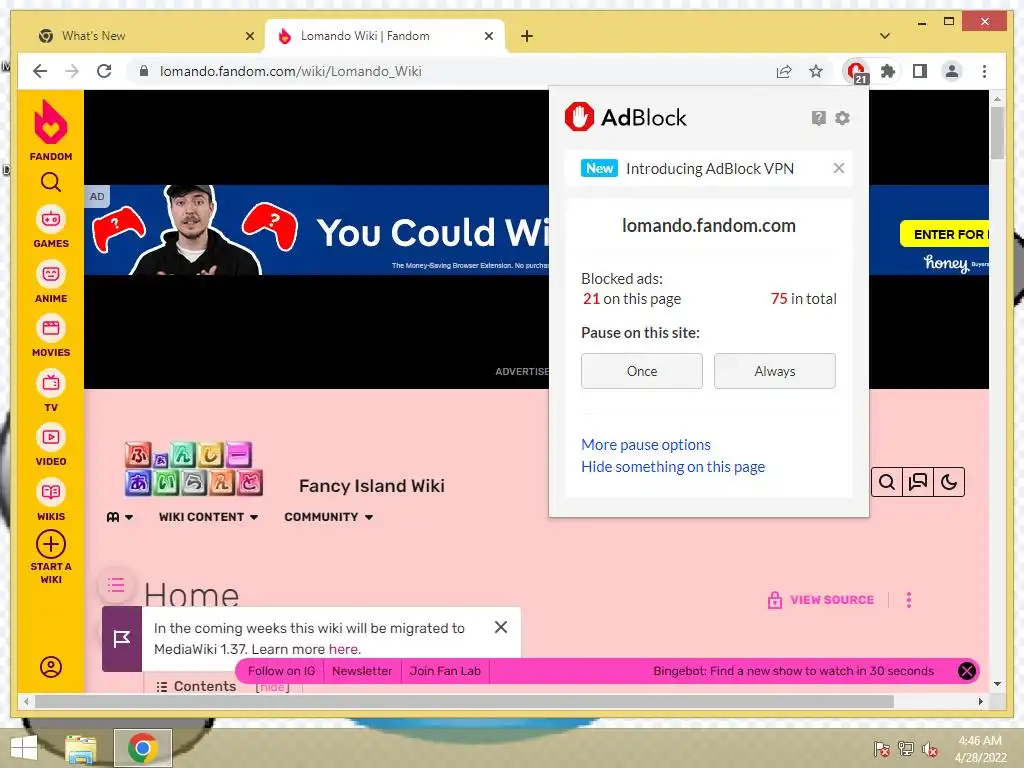Follow the 'here' learn more link
This screenshot has width=1024, height=768.
point(343,649)
